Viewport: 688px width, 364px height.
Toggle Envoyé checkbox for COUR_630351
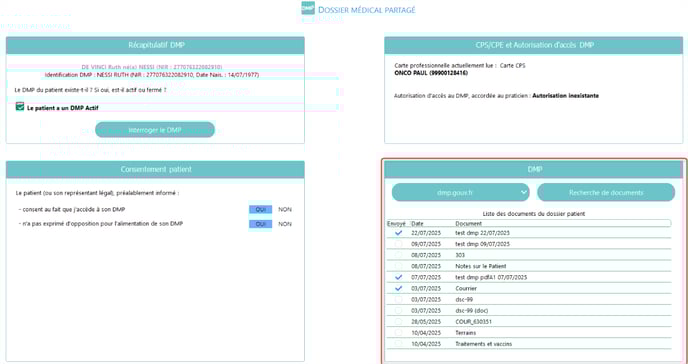click(x=398, y=321)
